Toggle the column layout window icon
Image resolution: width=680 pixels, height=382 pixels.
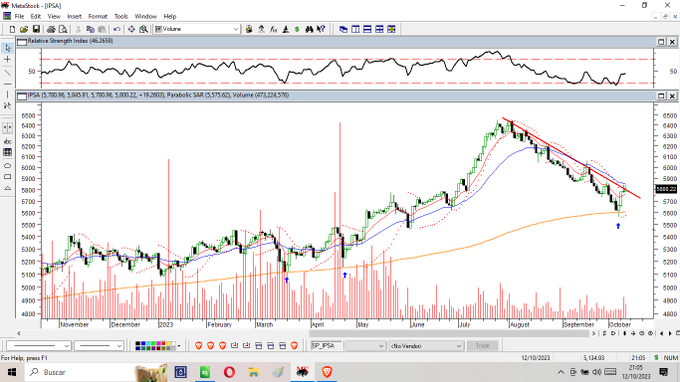click(355, 29)
